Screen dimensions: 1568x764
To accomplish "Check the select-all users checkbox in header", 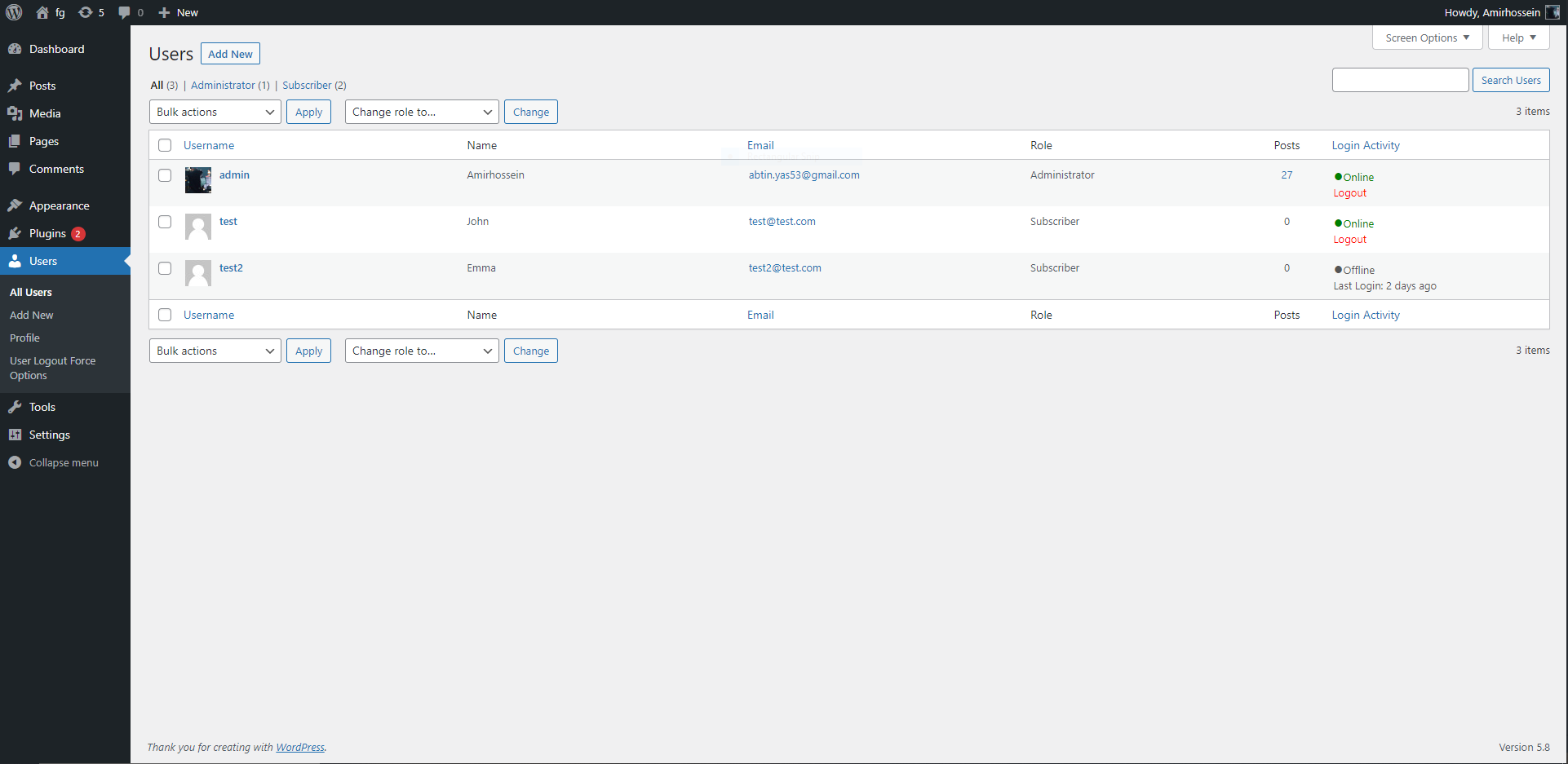I will [x=165, y=145].
